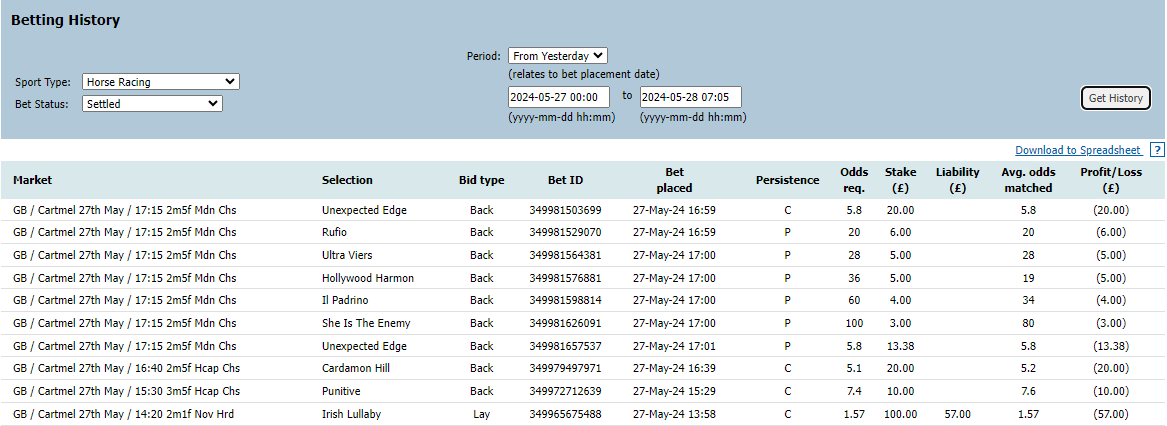Open the Bet Status dropdown
Viewport: 1167px width, 426px height.
tap(153, 104)
